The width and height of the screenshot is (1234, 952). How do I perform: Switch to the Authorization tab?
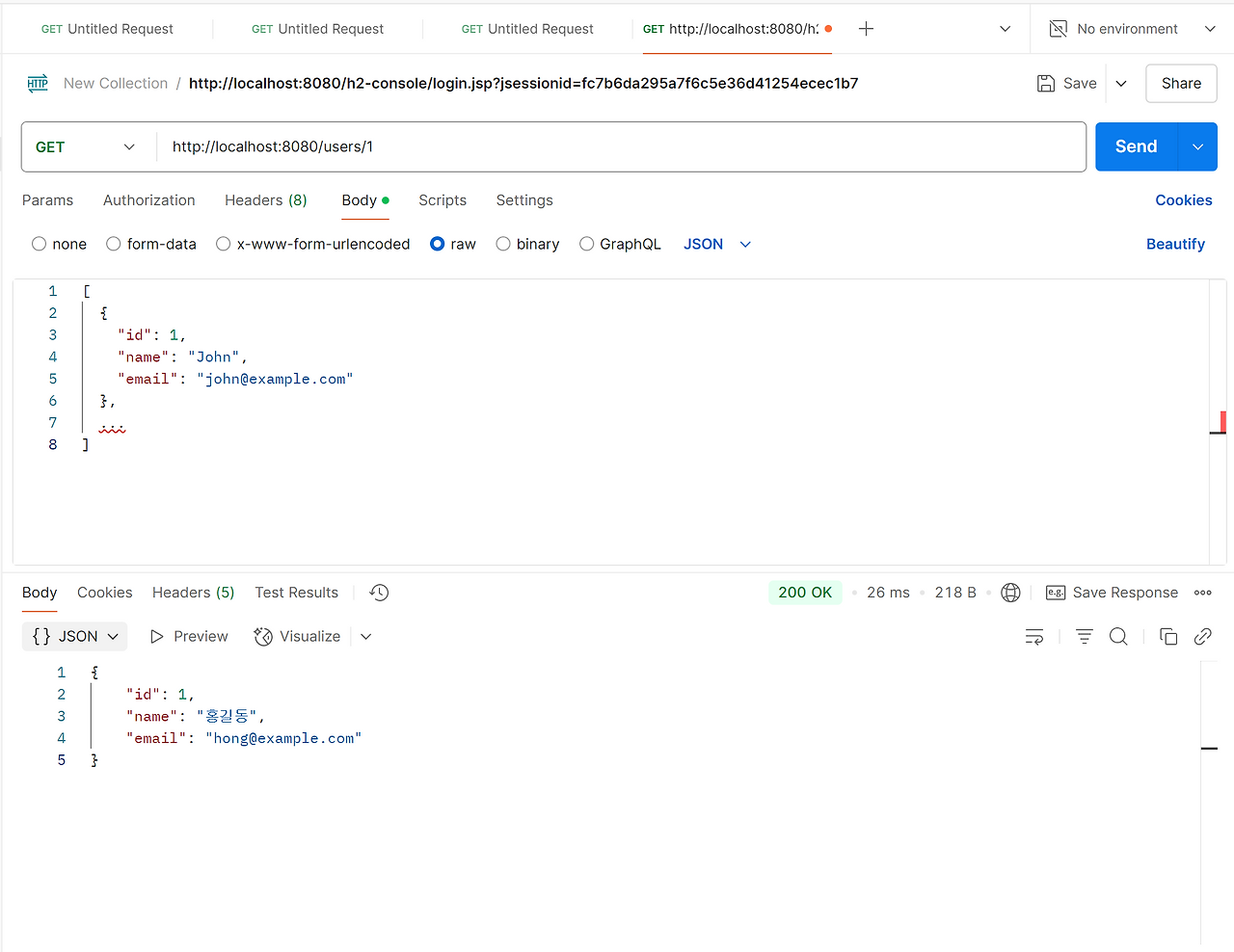point(148,200)
